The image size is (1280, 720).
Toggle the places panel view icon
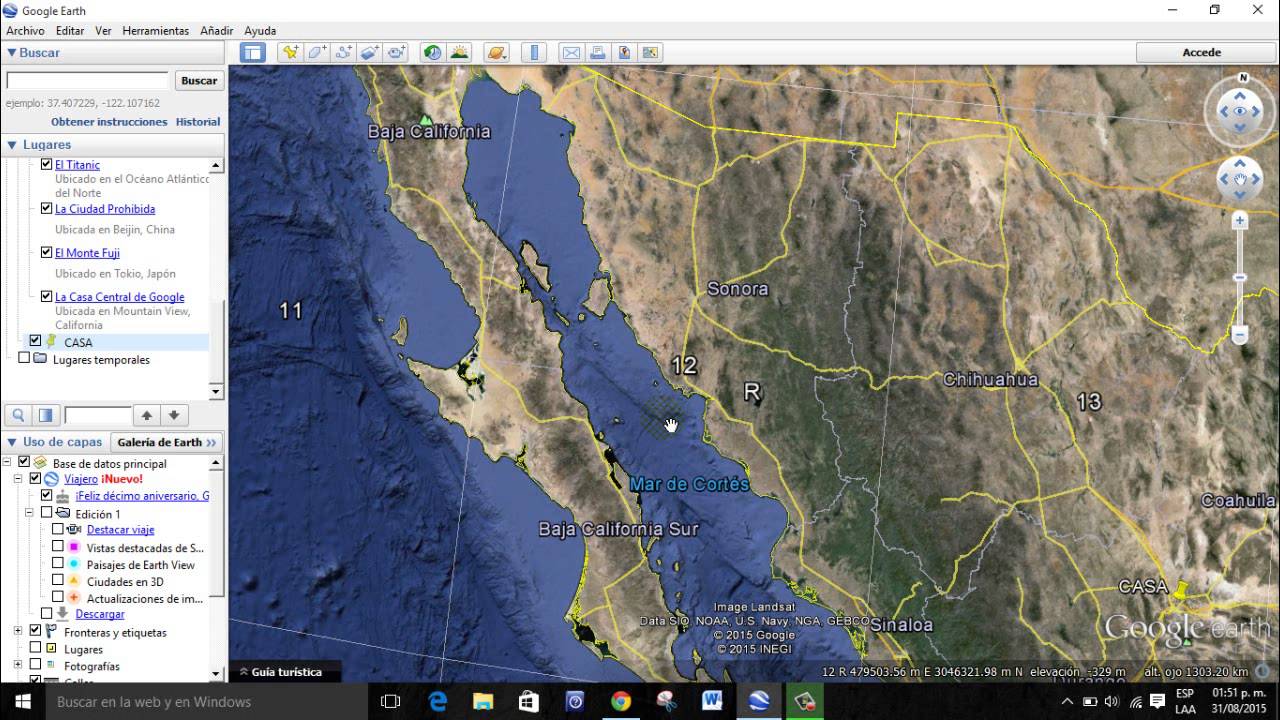(x=45, y=415)
